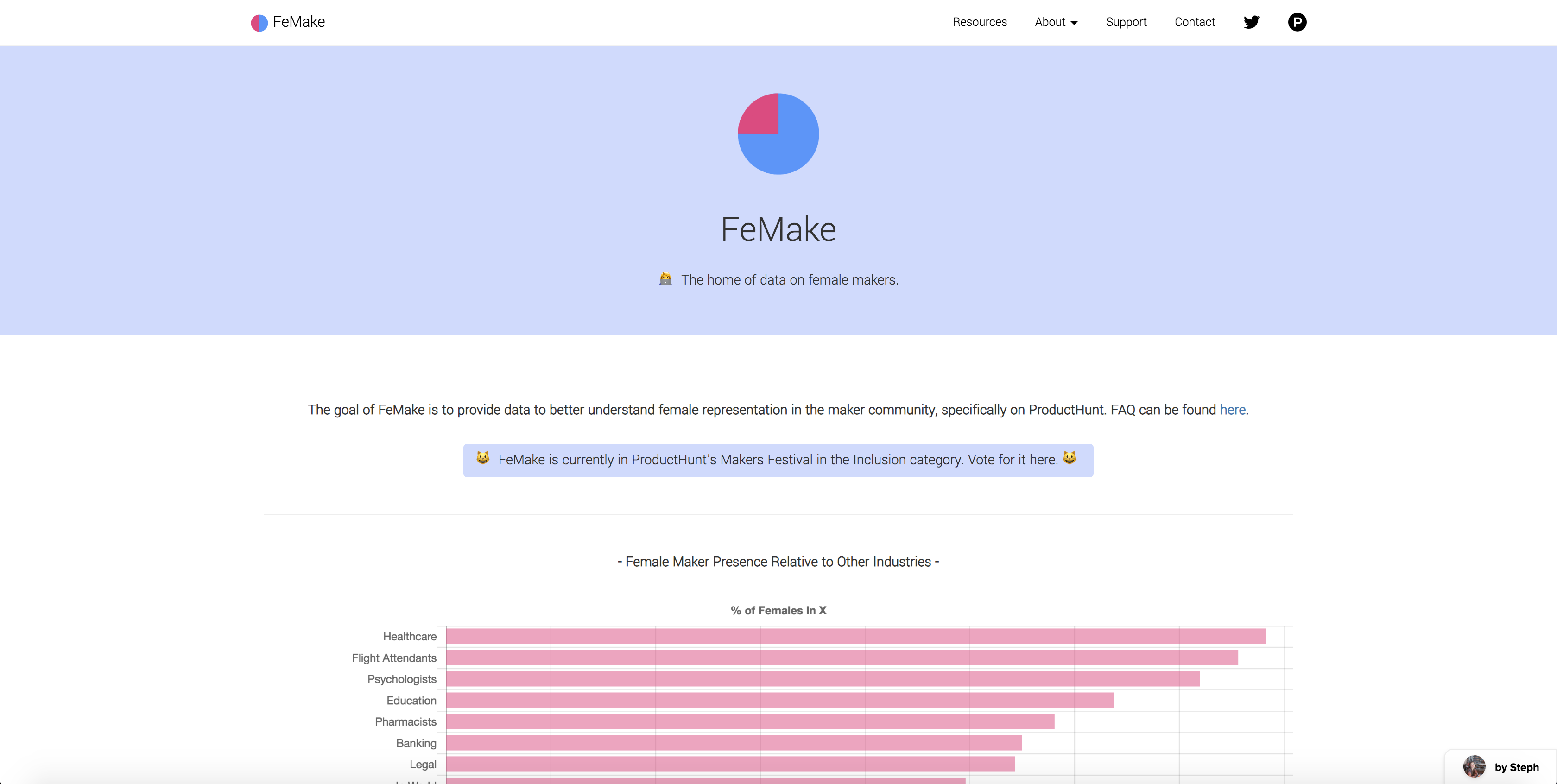Click the 'by Steph' badge

point(1500,766)
